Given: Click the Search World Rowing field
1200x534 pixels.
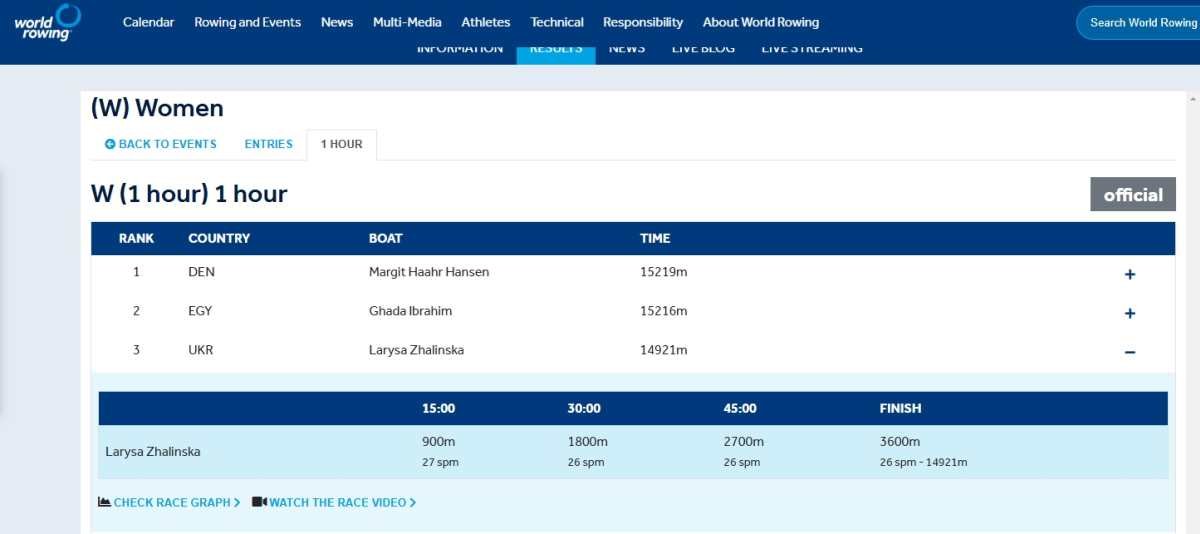Looking at the screenshot, I should pos(1142,22).
